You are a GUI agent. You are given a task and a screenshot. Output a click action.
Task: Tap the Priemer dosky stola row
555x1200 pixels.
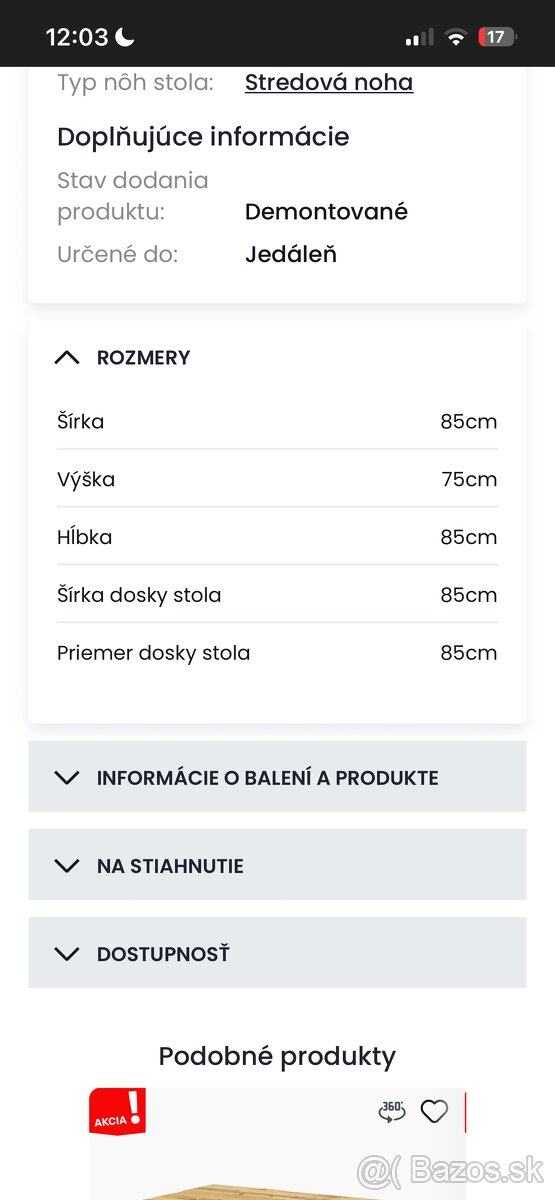[277, 653]
